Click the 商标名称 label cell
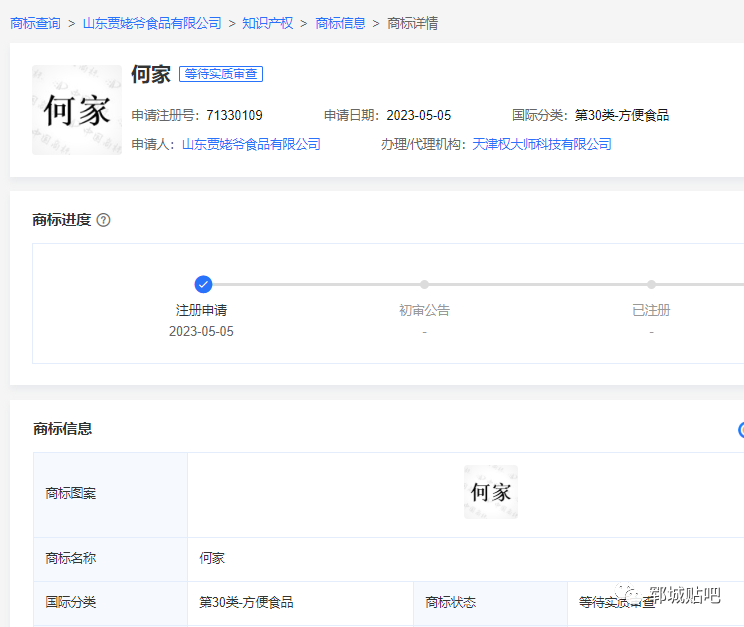 111,560
